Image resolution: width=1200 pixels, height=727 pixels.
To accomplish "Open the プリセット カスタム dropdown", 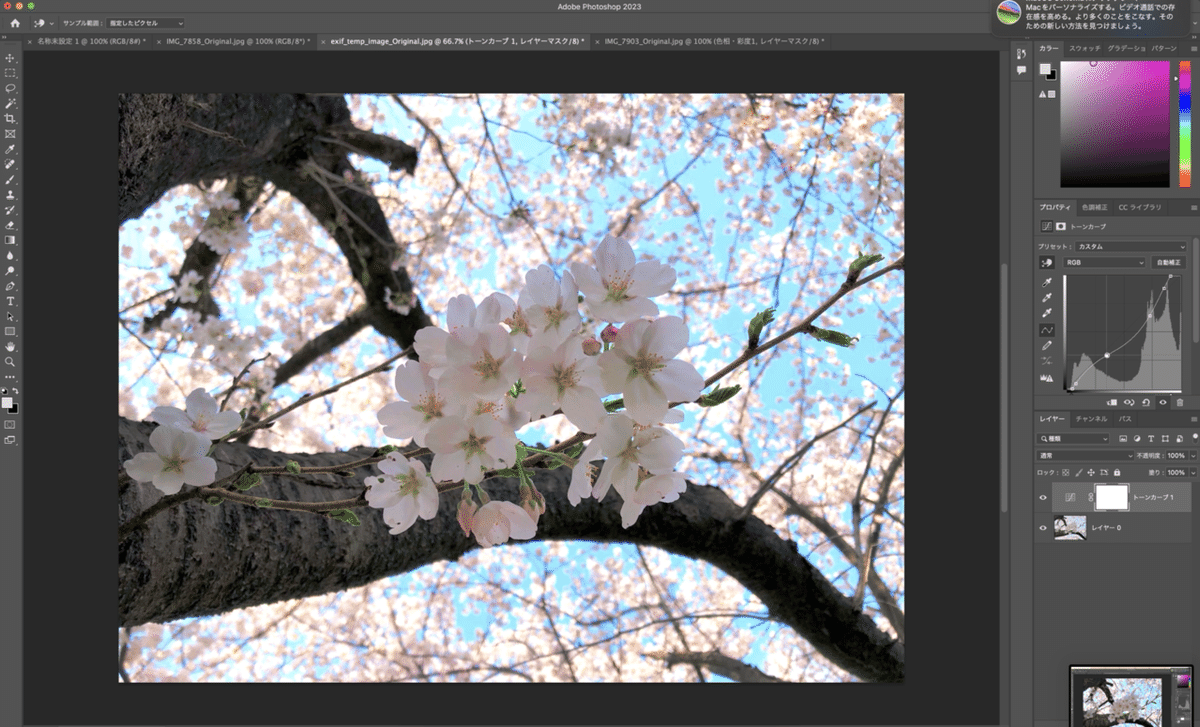I will click(1130, 246).
